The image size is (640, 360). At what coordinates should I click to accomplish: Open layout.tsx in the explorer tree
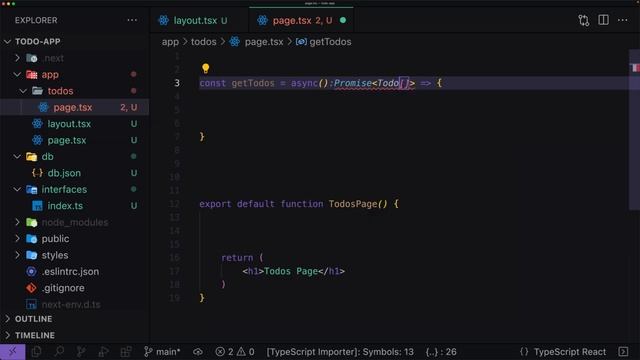coord(74,124)
